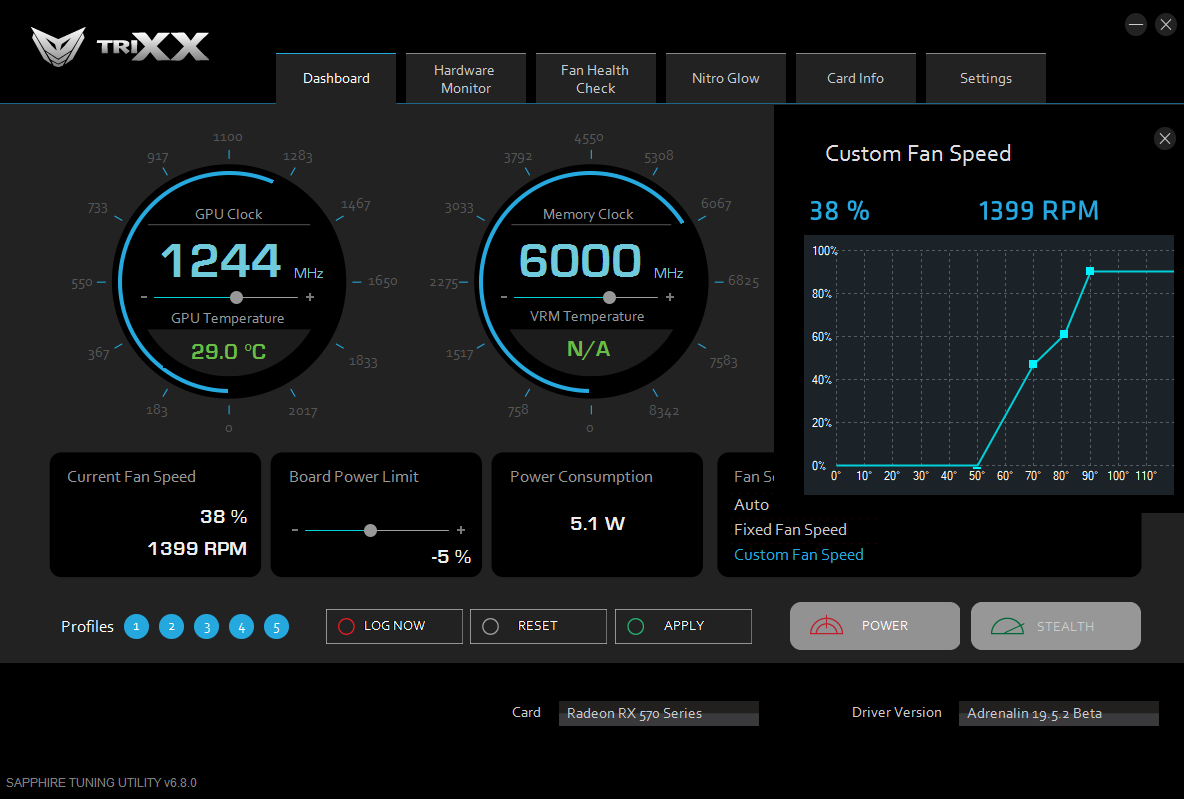Click the Board Power Limit slider handle
The image size is (1184, 799).
click(370, 530)
